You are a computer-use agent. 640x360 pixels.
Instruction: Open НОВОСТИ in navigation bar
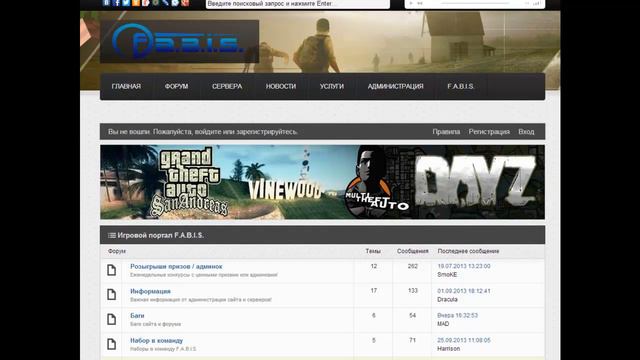(281, 87)
